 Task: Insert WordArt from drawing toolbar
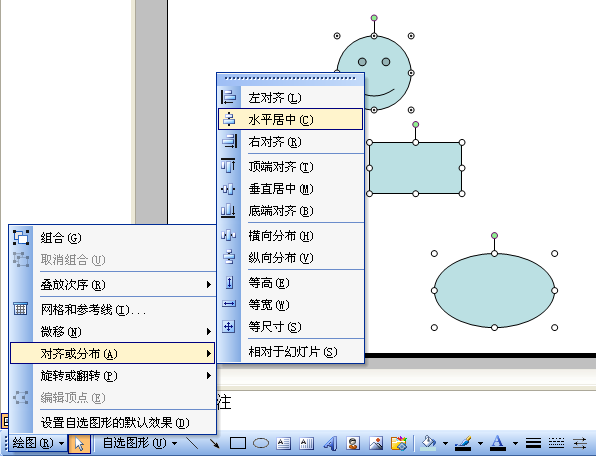pyautogui.click(x=330, y=443)
